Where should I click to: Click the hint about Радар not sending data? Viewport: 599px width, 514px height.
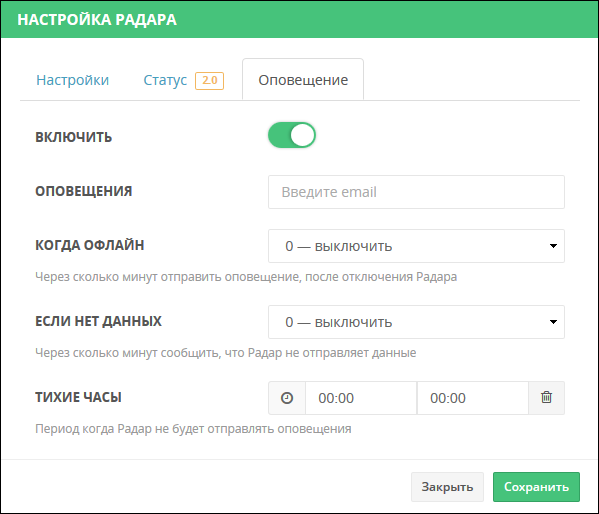(226, 352)
